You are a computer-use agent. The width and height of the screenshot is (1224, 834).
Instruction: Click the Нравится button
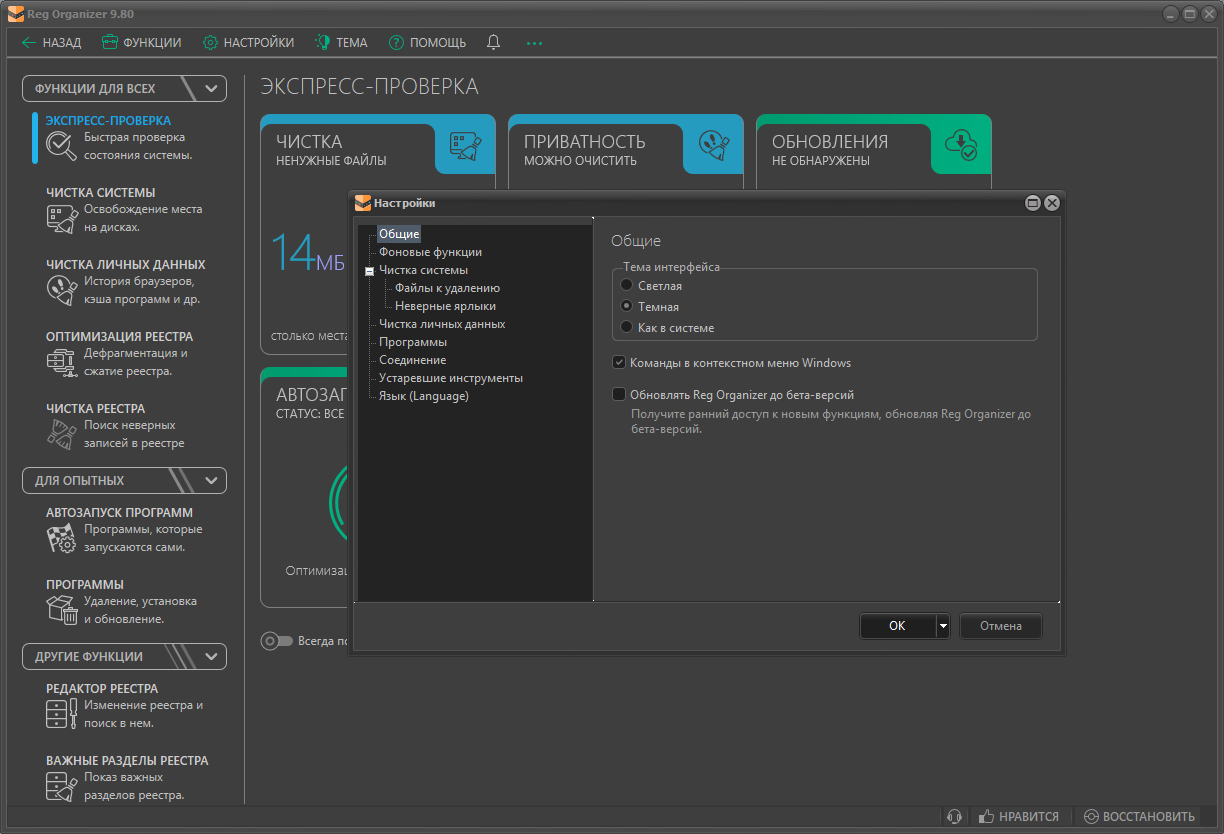coord(1019,817)
